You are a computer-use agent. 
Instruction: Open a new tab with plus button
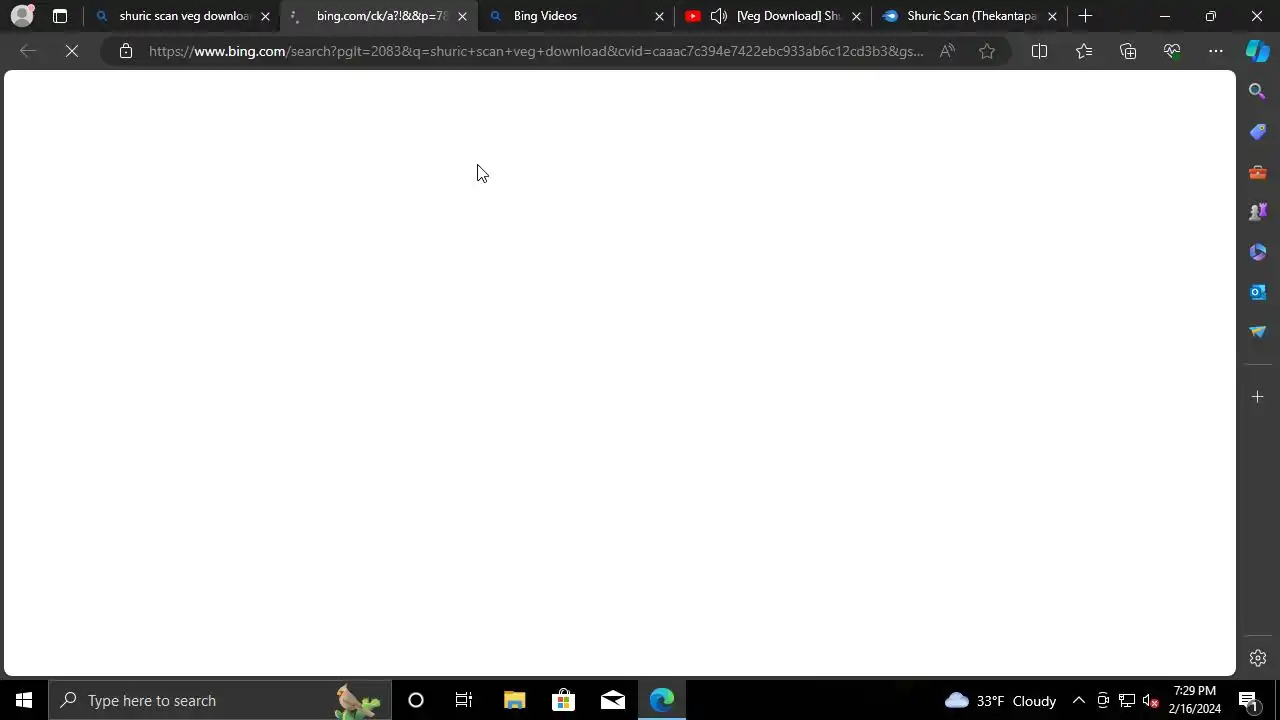click(1086, 16)
